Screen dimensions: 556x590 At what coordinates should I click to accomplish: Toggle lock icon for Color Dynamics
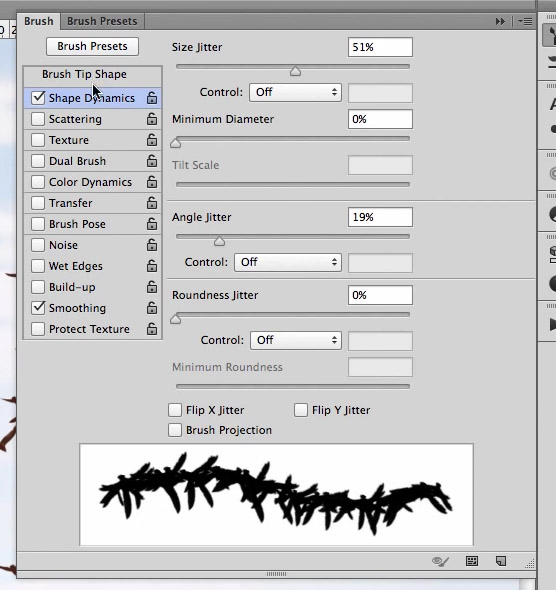point(152,182)
